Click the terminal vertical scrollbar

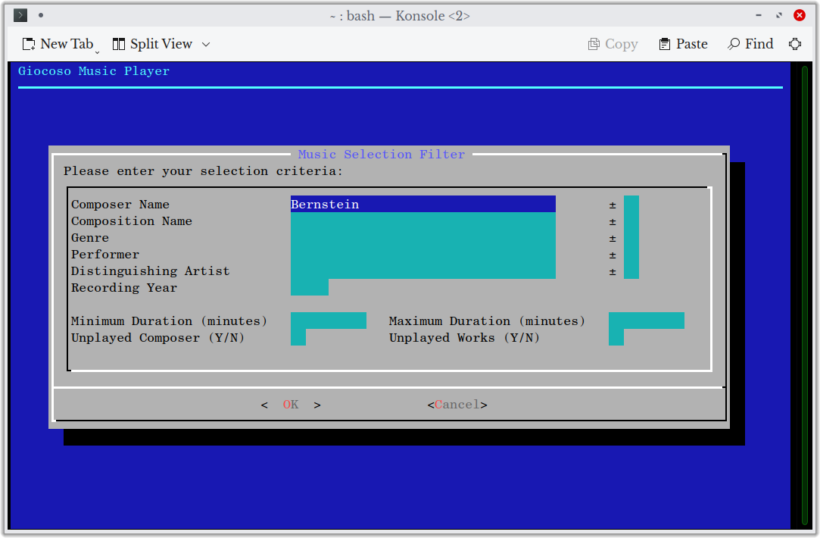pyautogui.click(x=804, y=294)
